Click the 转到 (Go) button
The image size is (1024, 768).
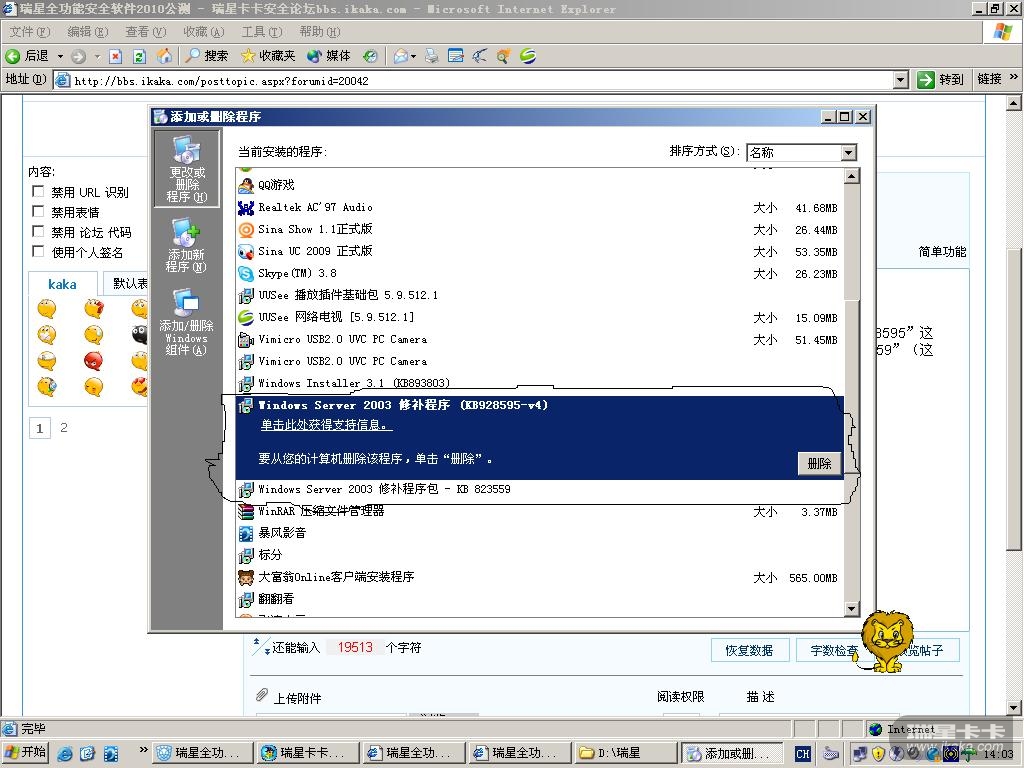(940, 80)
